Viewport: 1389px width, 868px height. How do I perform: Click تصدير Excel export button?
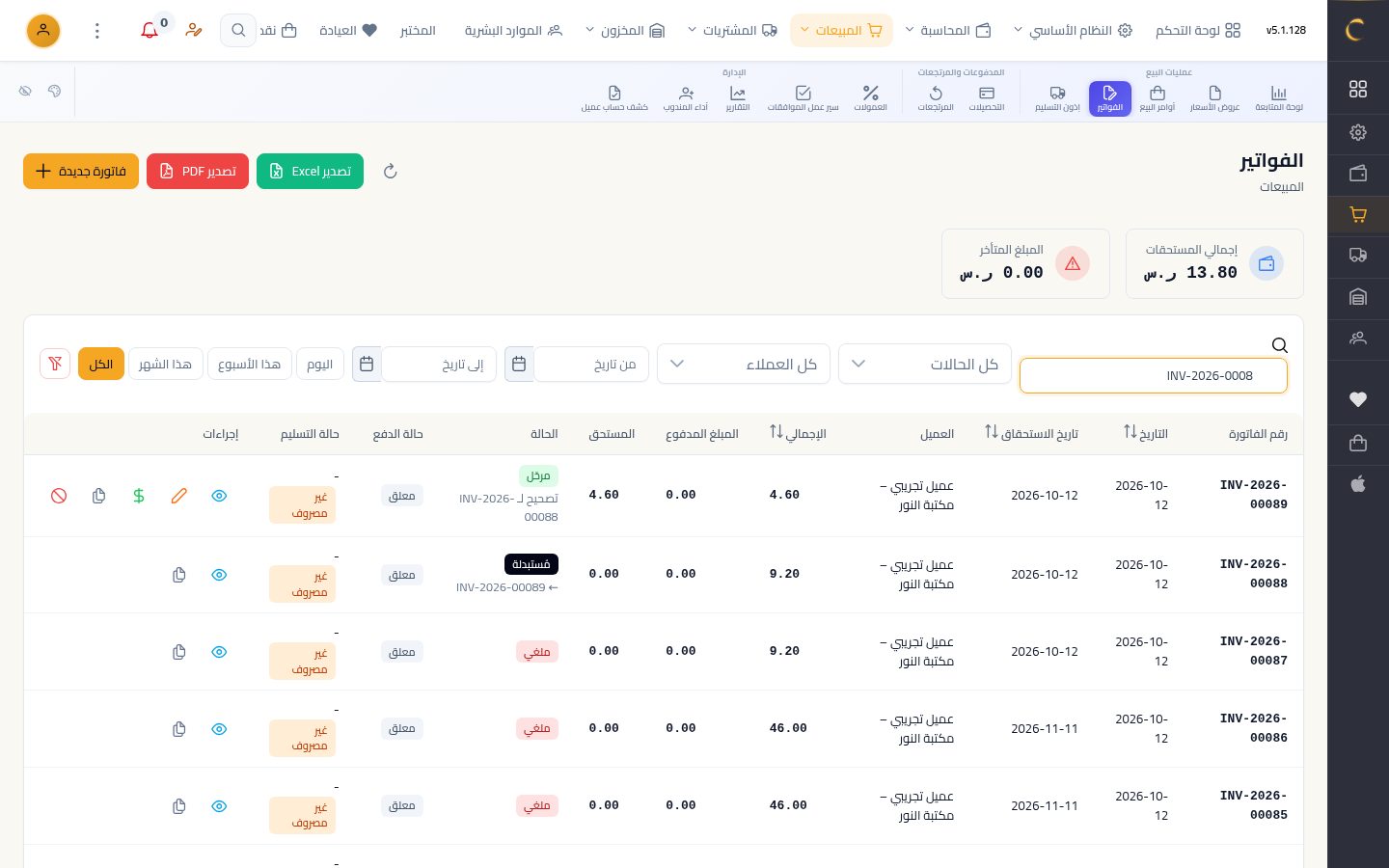point(310,172)
